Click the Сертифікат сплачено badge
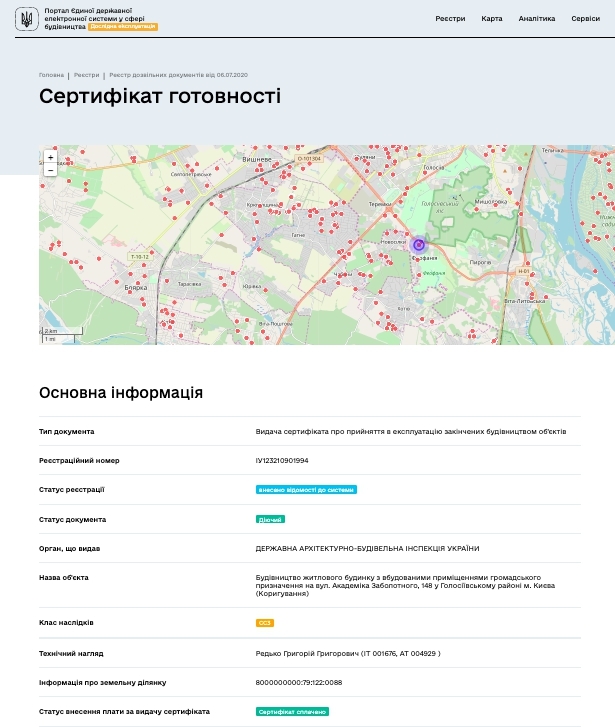The width and height of the screenshot is (615, 727). click(x=292, y=712)
